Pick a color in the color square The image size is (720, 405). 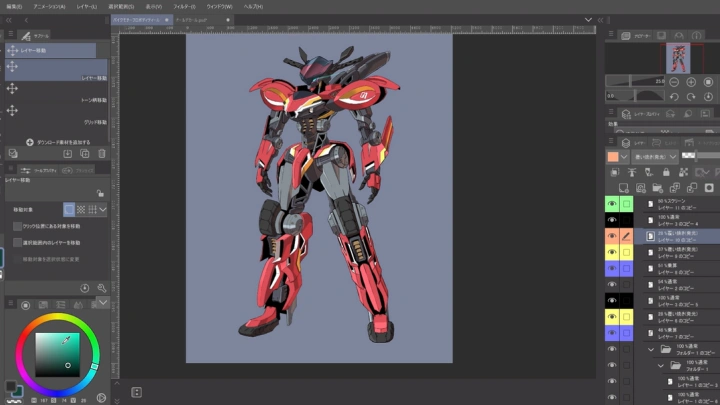[57, 355]
